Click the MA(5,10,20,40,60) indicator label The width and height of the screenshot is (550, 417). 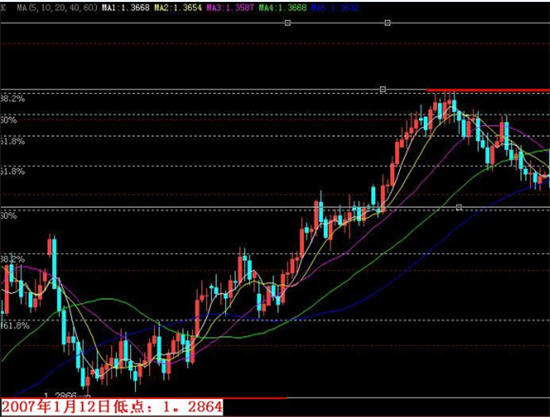[57, 8]
